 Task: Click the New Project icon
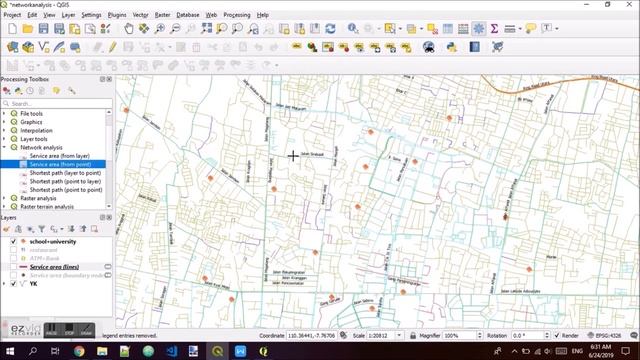(12, 29)
